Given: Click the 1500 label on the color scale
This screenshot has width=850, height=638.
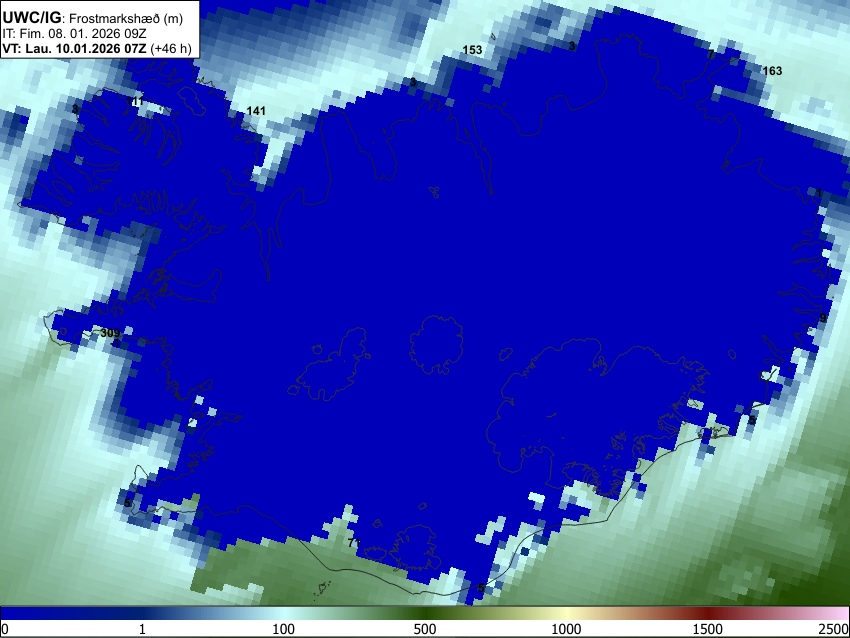Looking at the screenshot, I should click(708, 629).
